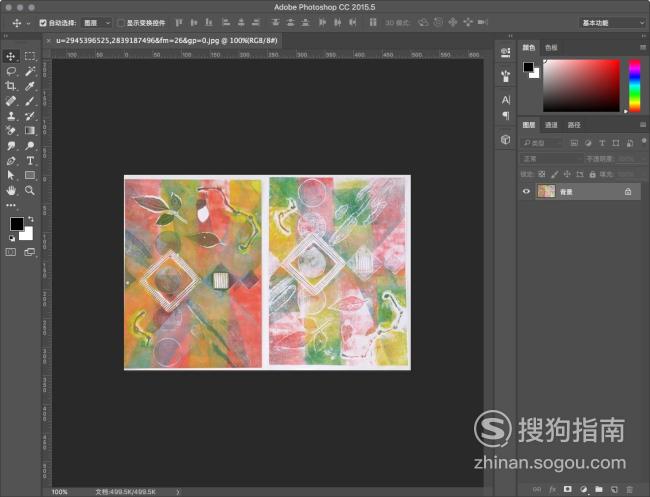Screen dimensions: 650x497
Task: Filter layers by pixel layers icon
Action: [574, 143]
